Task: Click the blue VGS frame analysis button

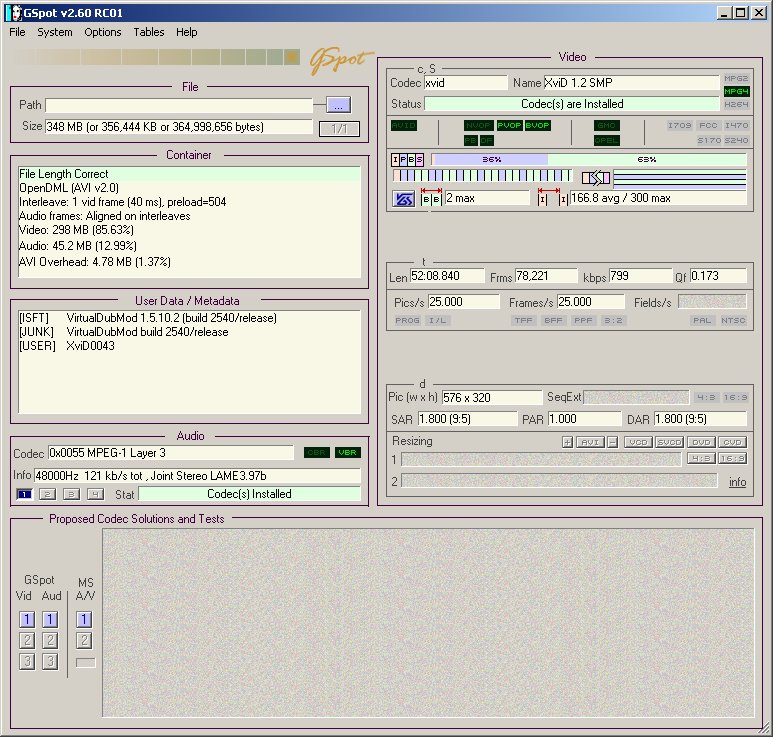Action: tap(404, 199)
